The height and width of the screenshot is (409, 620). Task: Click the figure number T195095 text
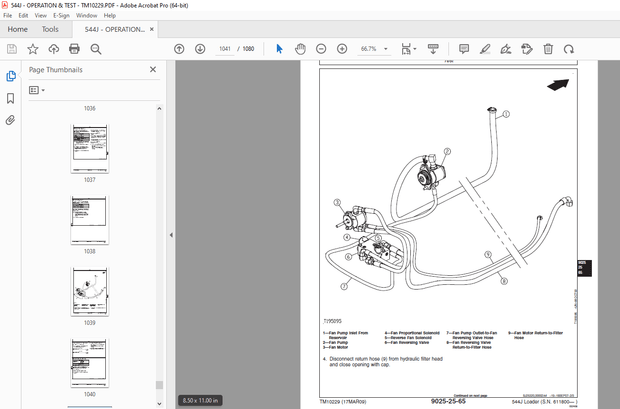pyautogui.click(x=333, y=321)
